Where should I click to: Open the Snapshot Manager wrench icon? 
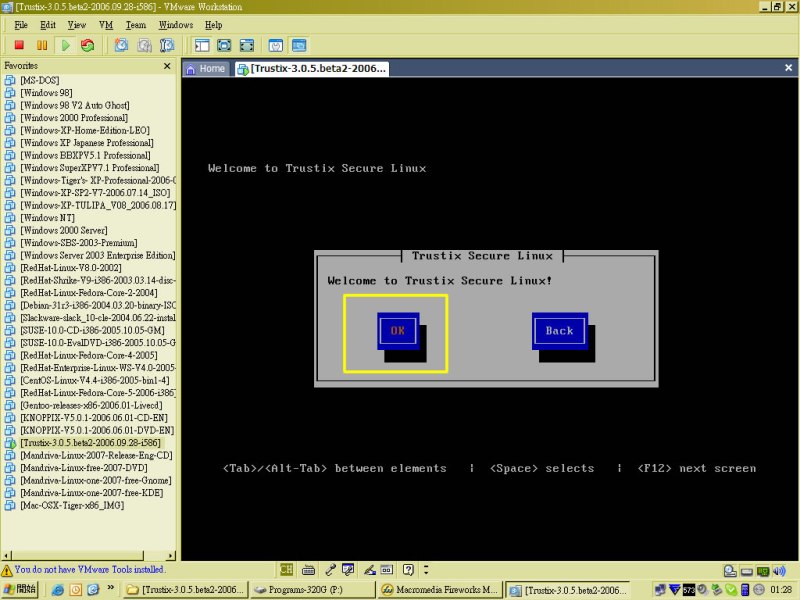pos(167,45)
